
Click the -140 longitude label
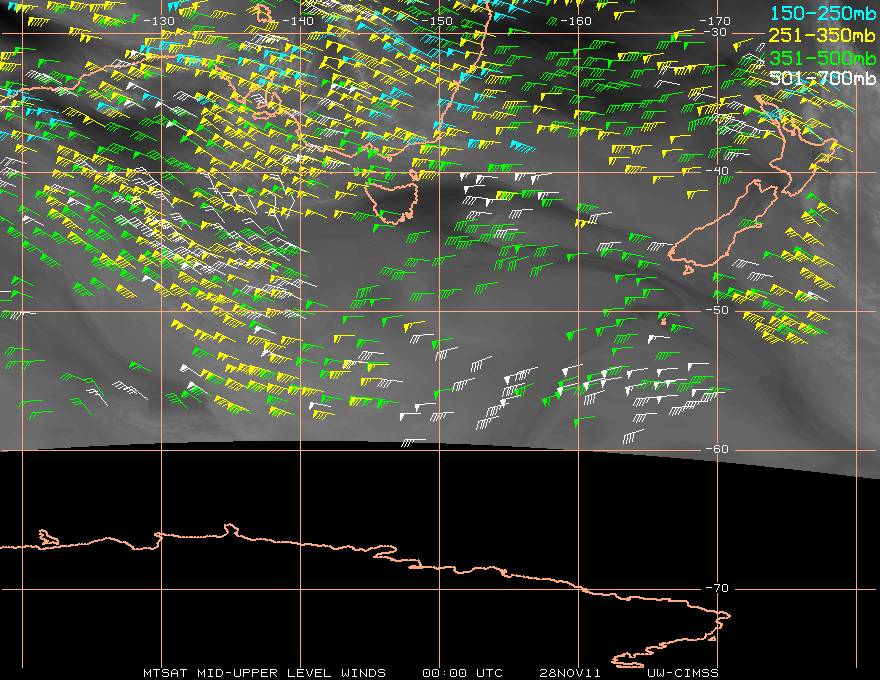(298, 21)
